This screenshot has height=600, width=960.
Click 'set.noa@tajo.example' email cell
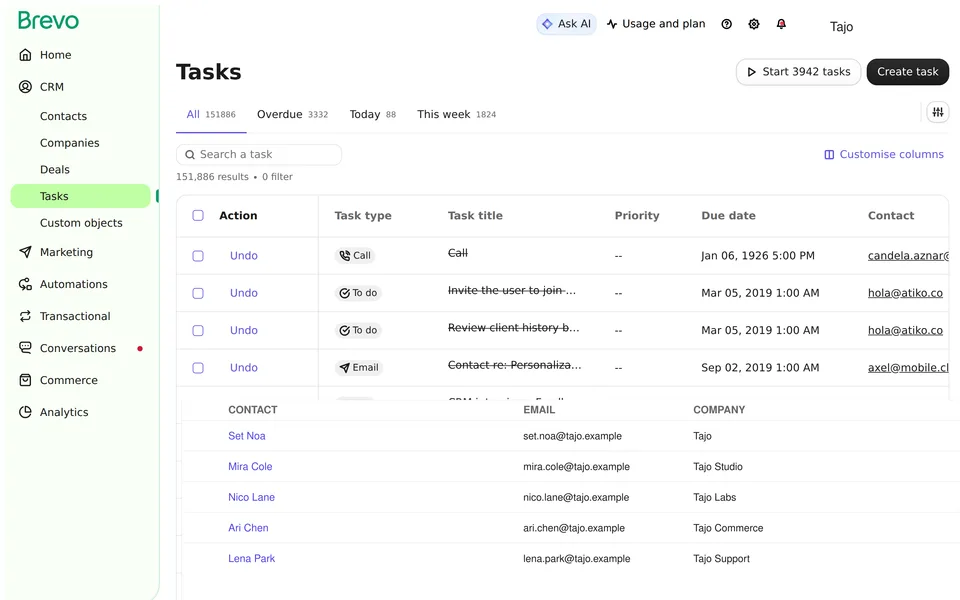pos(572,436)
